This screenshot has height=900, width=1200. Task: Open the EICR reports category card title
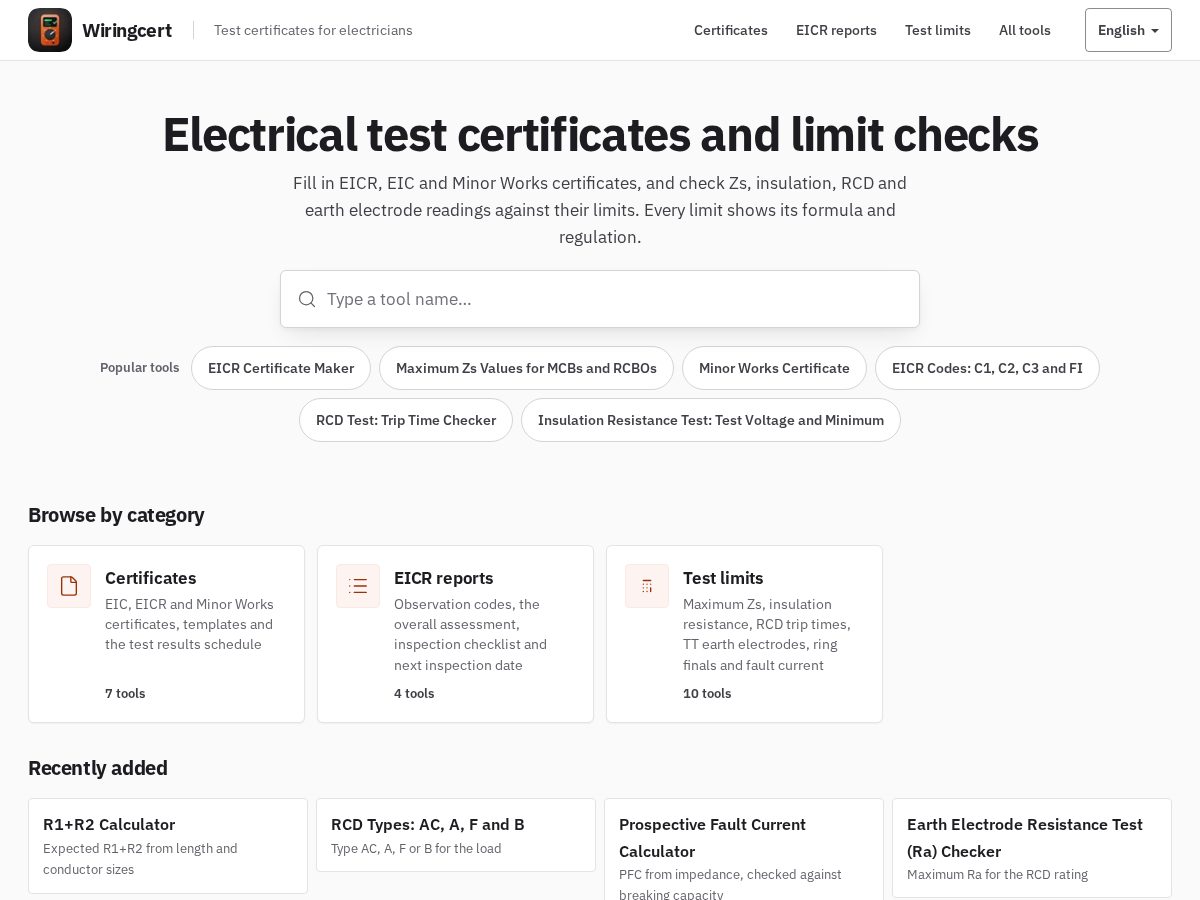444,578
